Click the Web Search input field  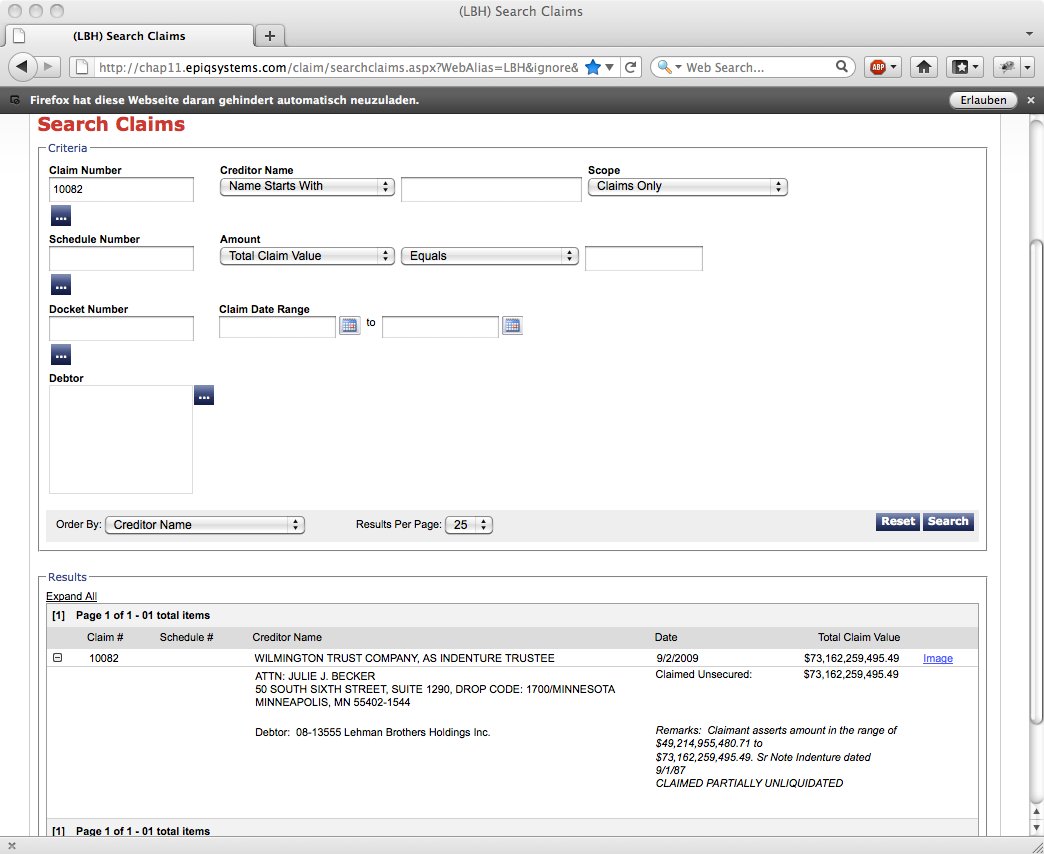(x=759, y=67)
